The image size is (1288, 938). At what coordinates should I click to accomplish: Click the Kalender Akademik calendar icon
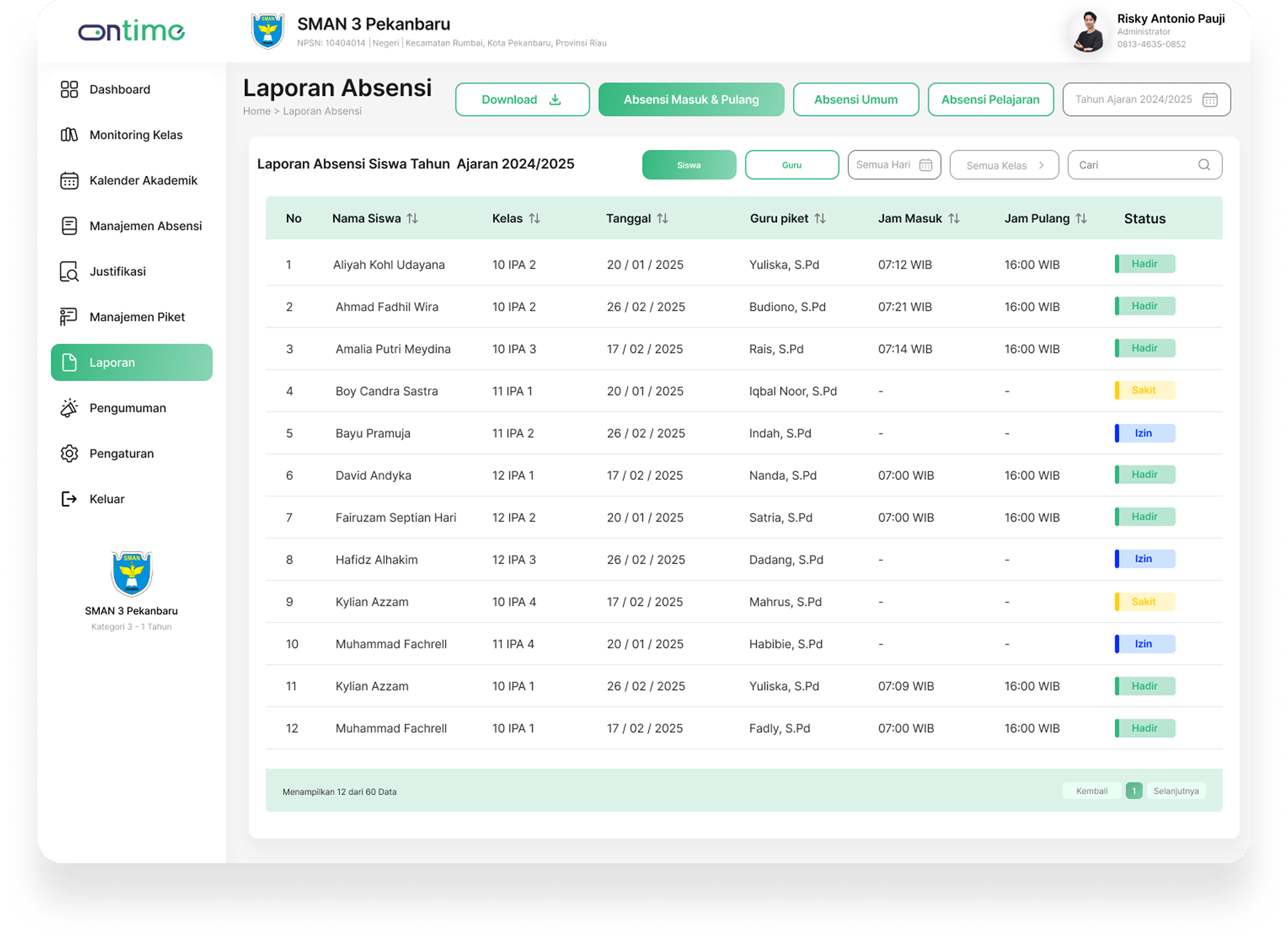[x=69, y=181]
